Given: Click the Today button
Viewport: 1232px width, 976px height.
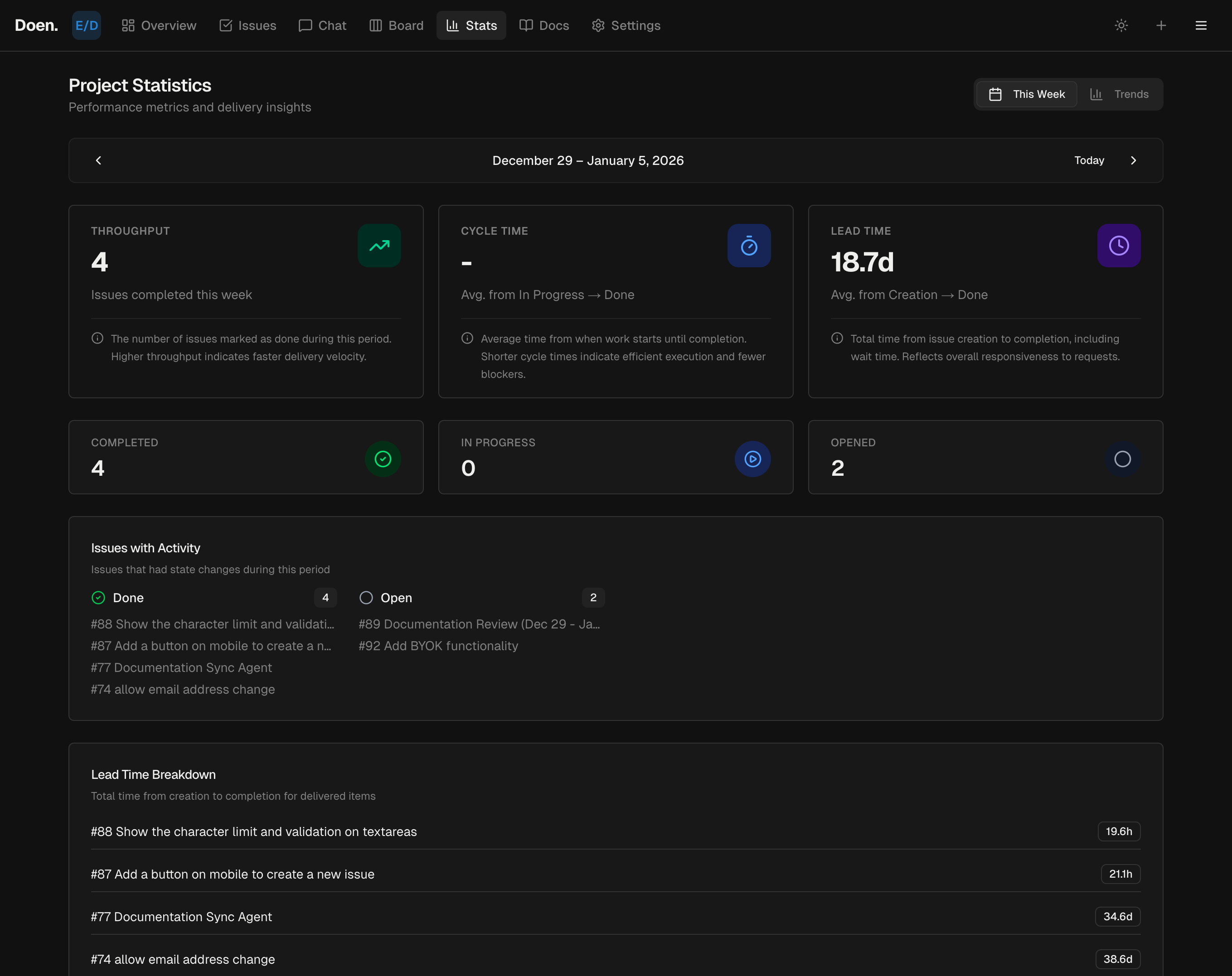Looking at the screenshot, I should (x=1089, y=160).
